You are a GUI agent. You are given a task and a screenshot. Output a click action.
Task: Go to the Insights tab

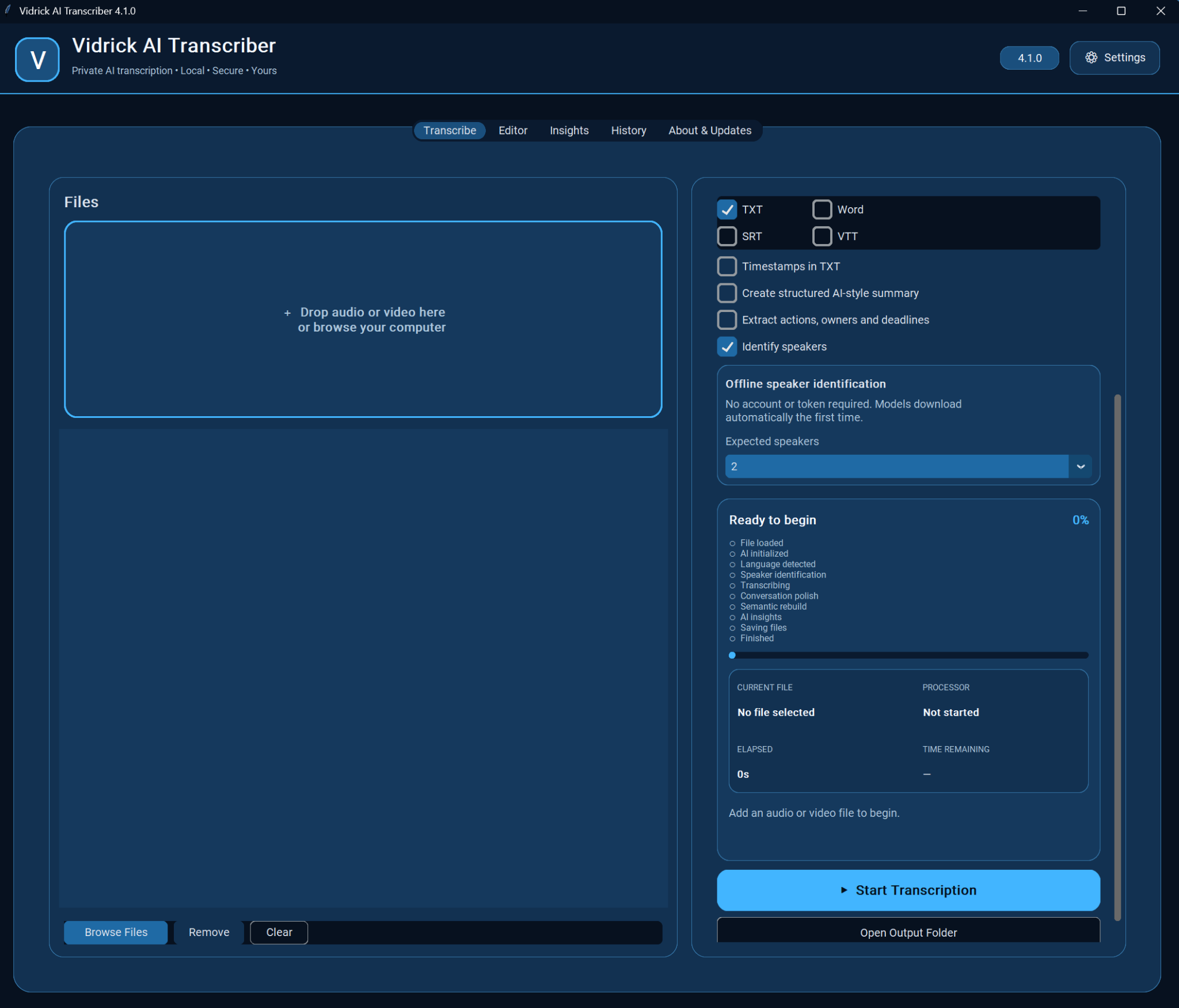(569, 131)
